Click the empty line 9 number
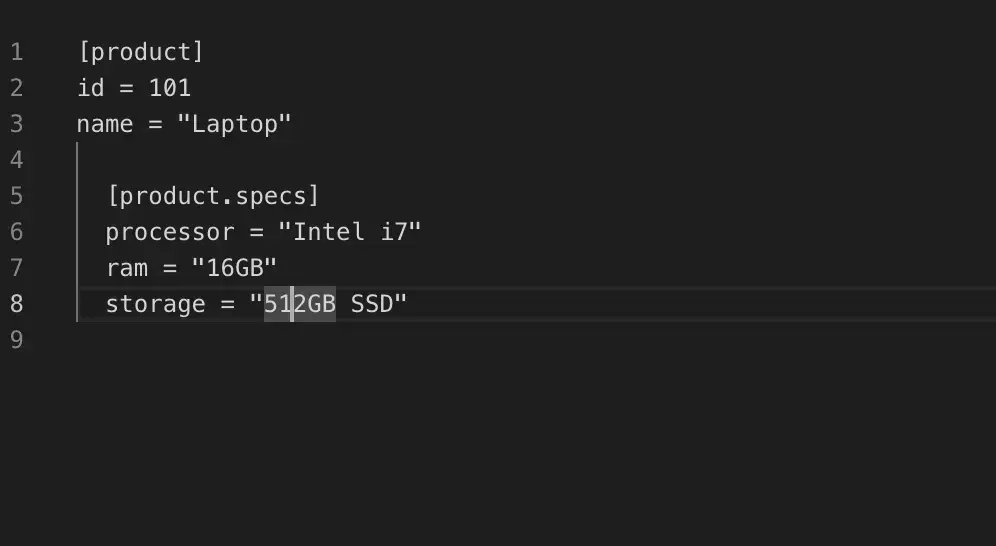The height and width of the screenshot is (546, 996). 16,340
